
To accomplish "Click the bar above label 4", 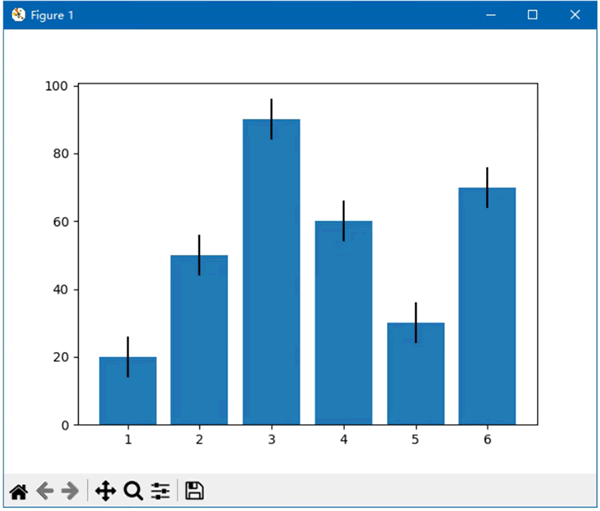I will 344,323.
